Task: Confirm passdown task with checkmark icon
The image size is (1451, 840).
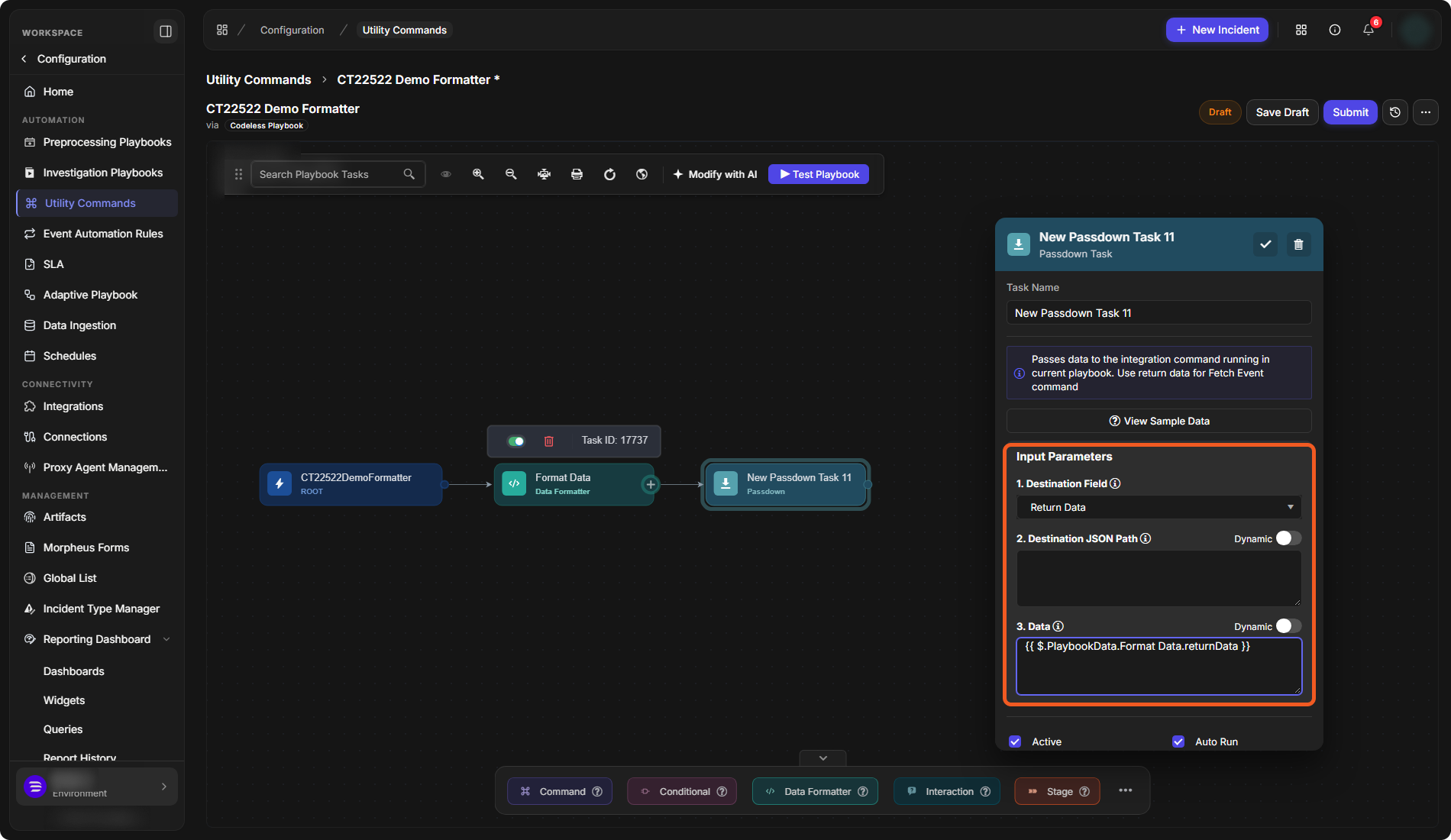Action: tap(1265, 244)
